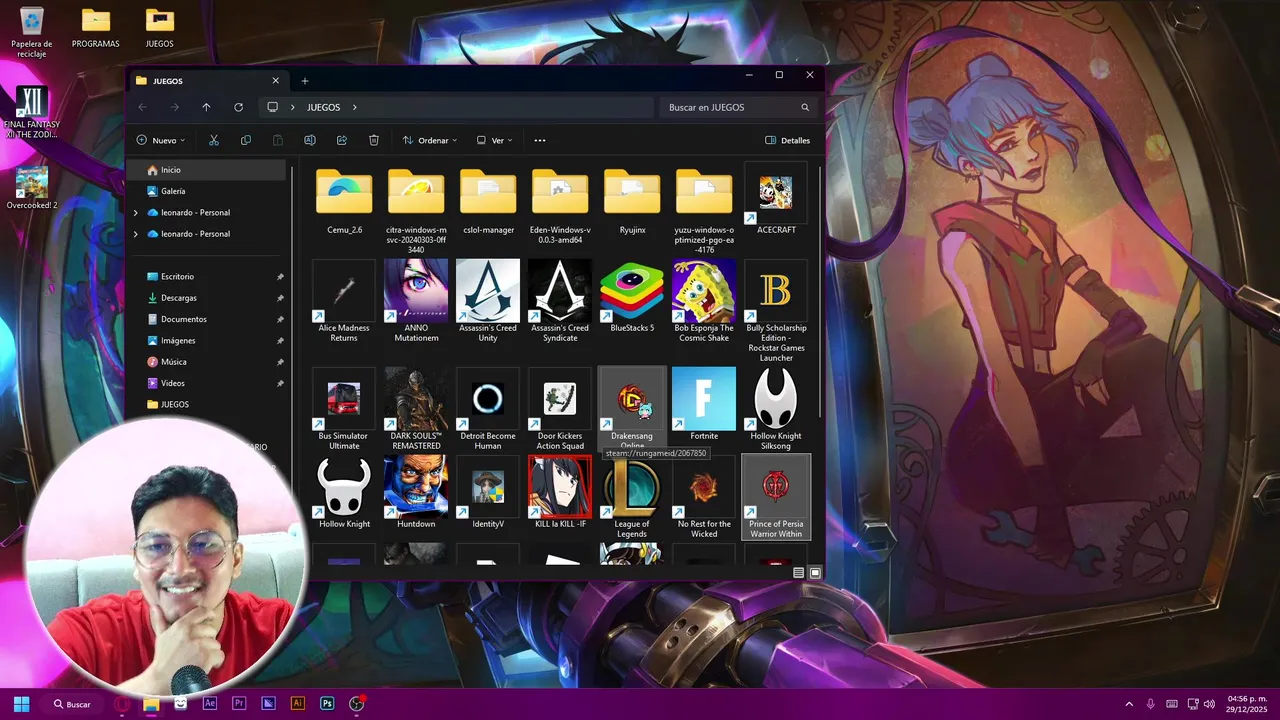
Task: Open the ACECRAFT game shortcut
Action: (776, 199)
